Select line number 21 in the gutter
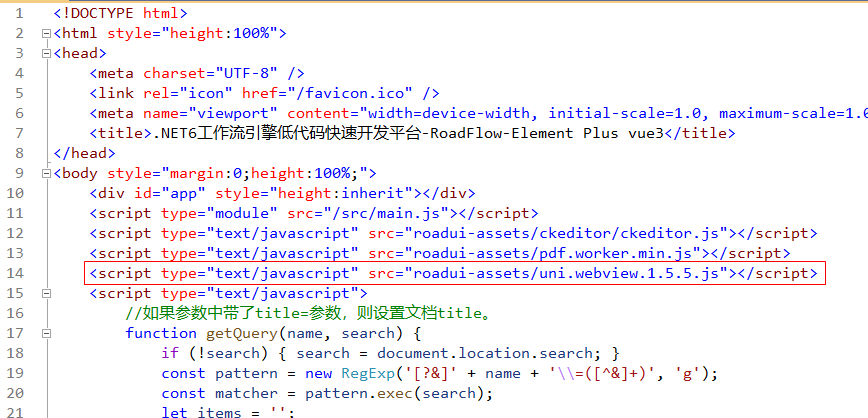The image size is (868, 418). [15, 412]
